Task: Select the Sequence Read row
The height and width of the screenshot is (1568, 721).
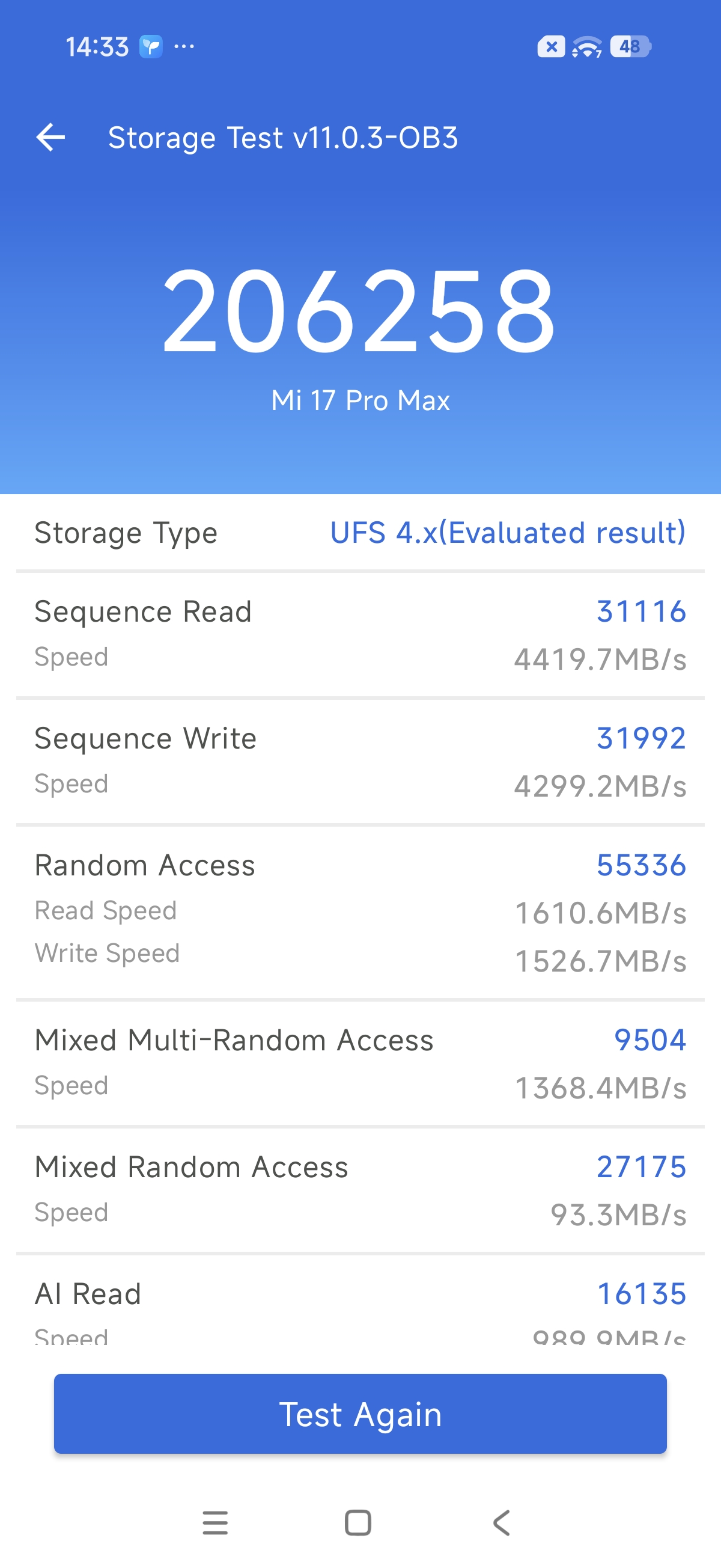Action: click(x=360, y=634)
